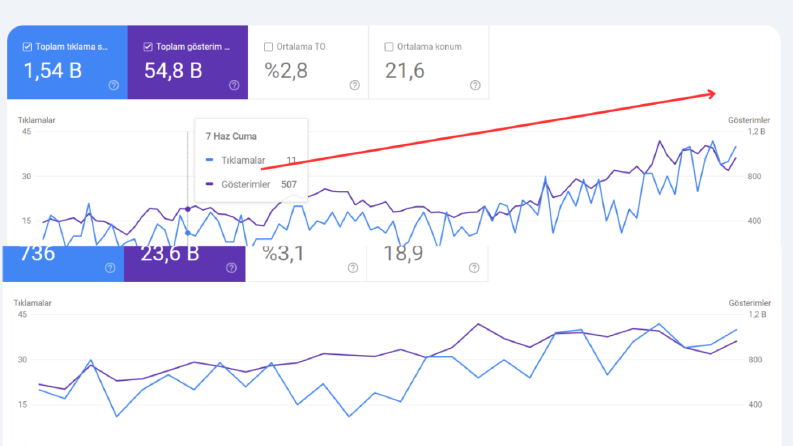Select the 23,6 B impressions card
793x446 pixels.
click(185, 263)
